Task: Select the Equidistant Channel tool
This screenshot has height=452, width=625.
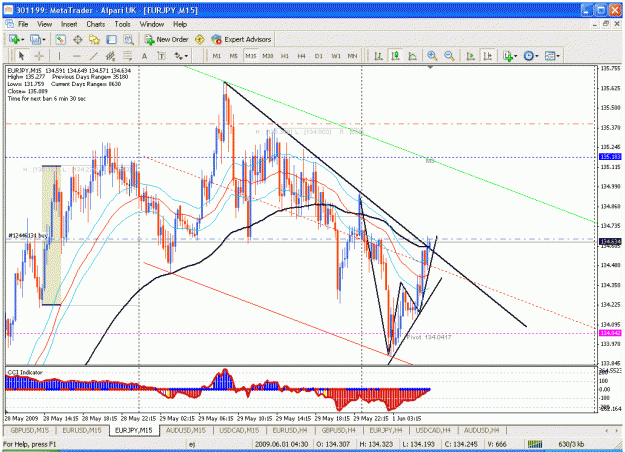Action: pos(110,56)
